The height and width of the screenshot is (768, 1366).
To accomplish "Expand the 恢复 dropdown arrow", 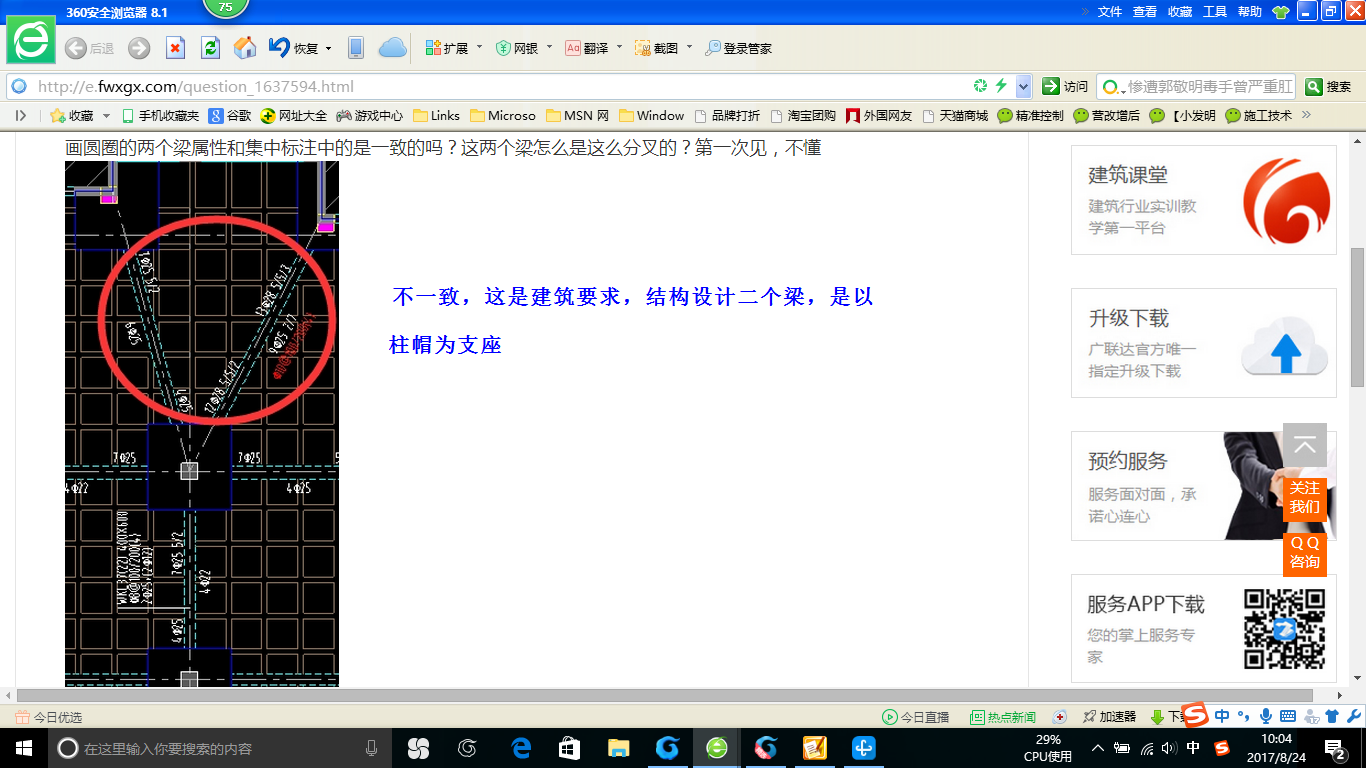I will click(329, 48).
